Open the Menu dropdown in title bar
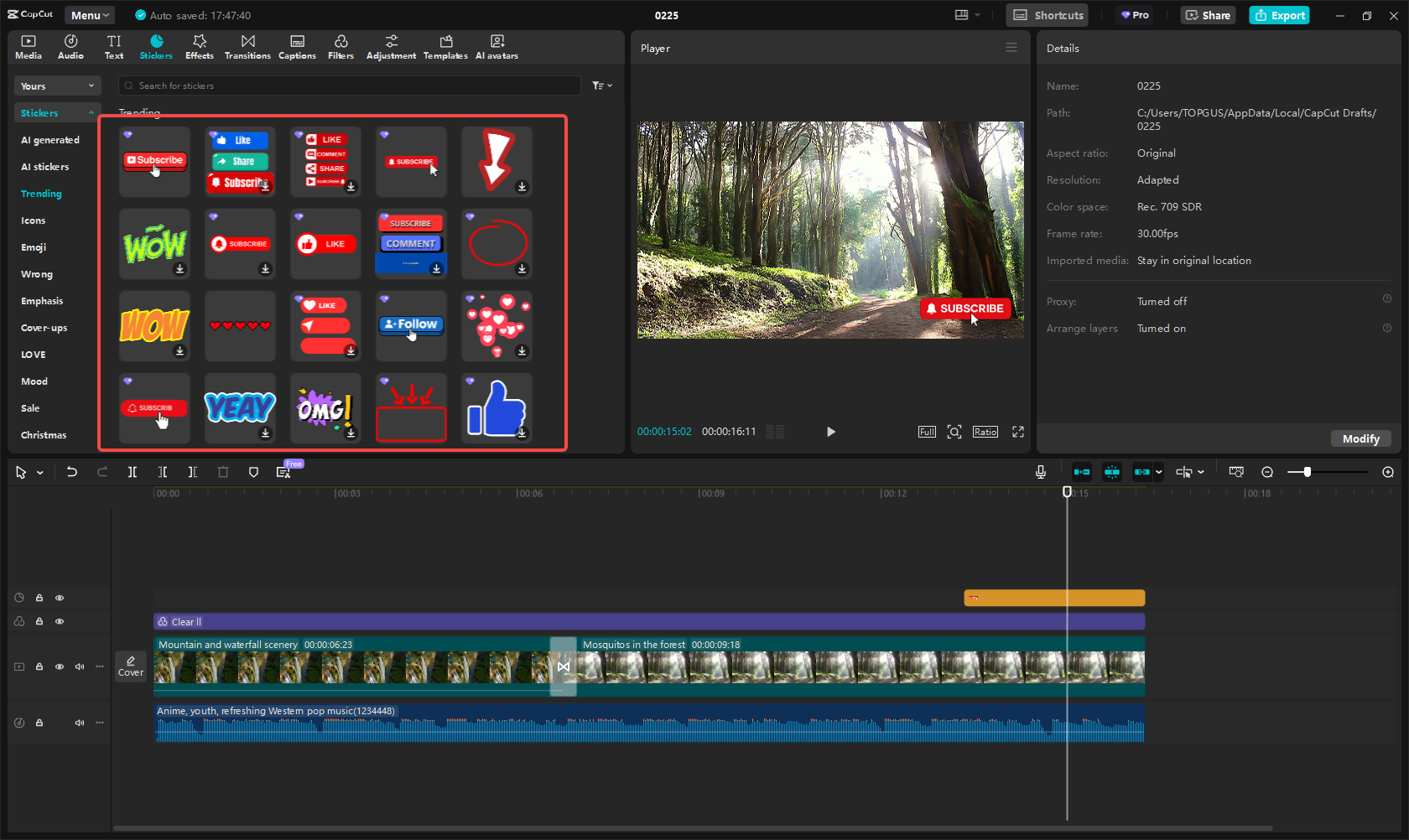This screenshot has width=1409, height=840. click(90, 15)
